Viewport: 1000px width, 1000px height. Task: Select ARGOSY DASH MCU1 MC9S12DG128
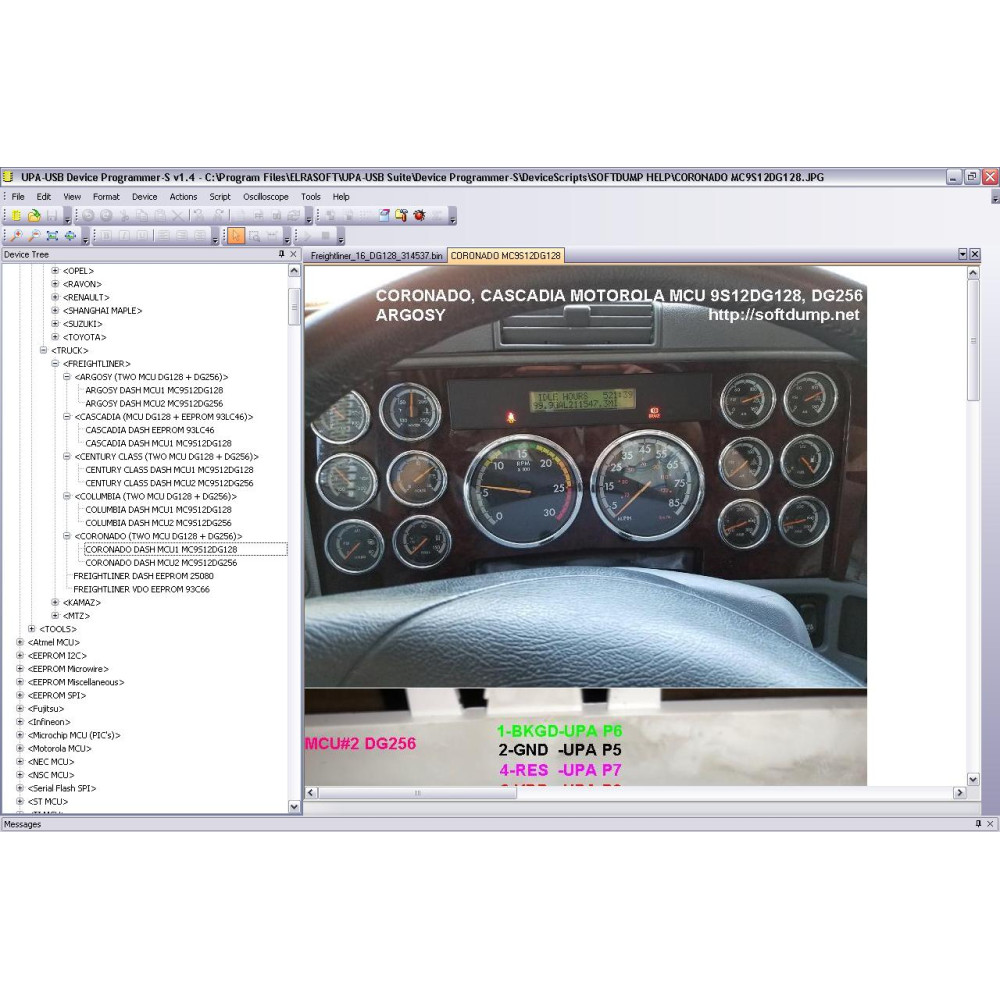[x=154, y=390]
